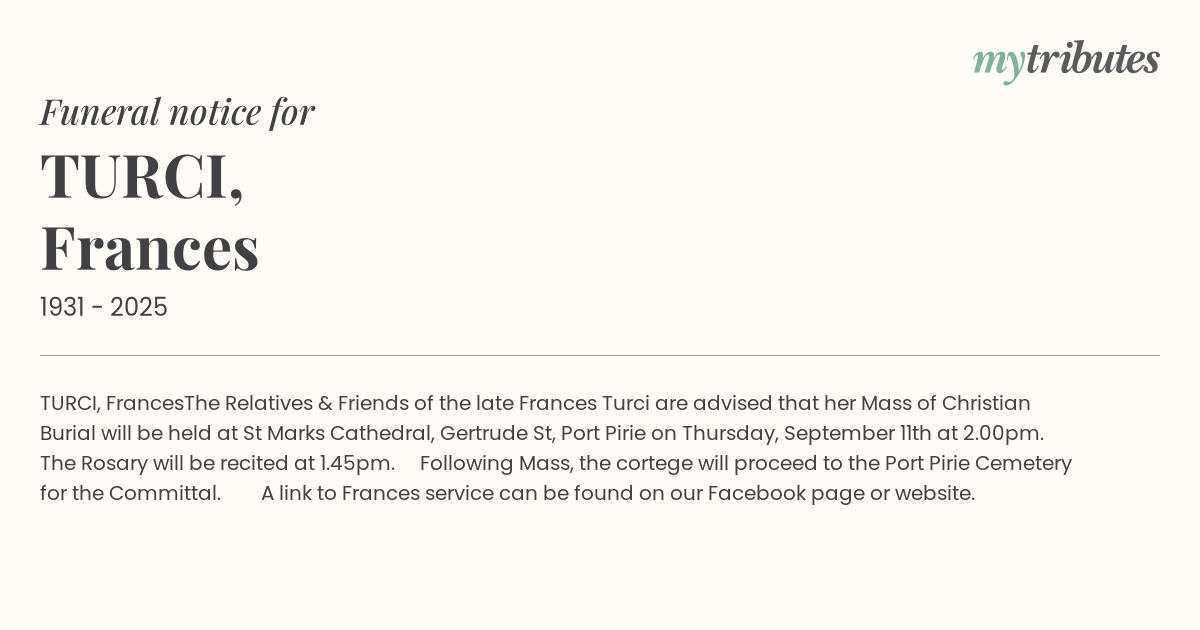
Task: Click the mytributes logo
Action: tap(1066, 60)
